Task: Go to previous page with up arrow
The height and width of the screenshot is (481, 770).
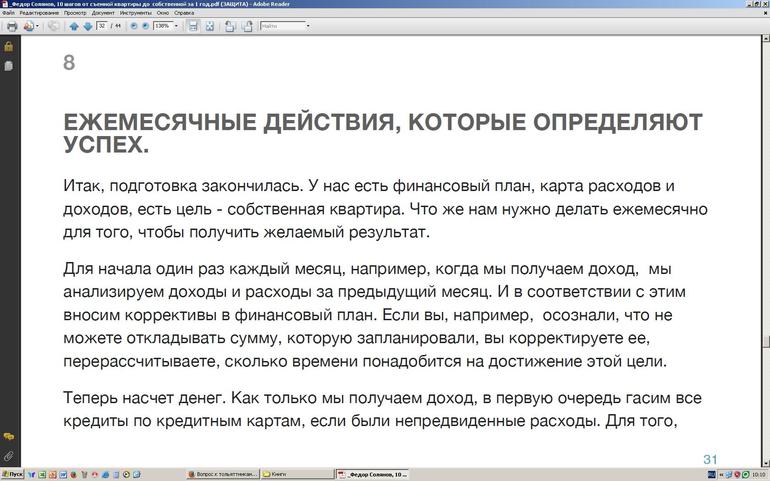Action: [74, 26]
